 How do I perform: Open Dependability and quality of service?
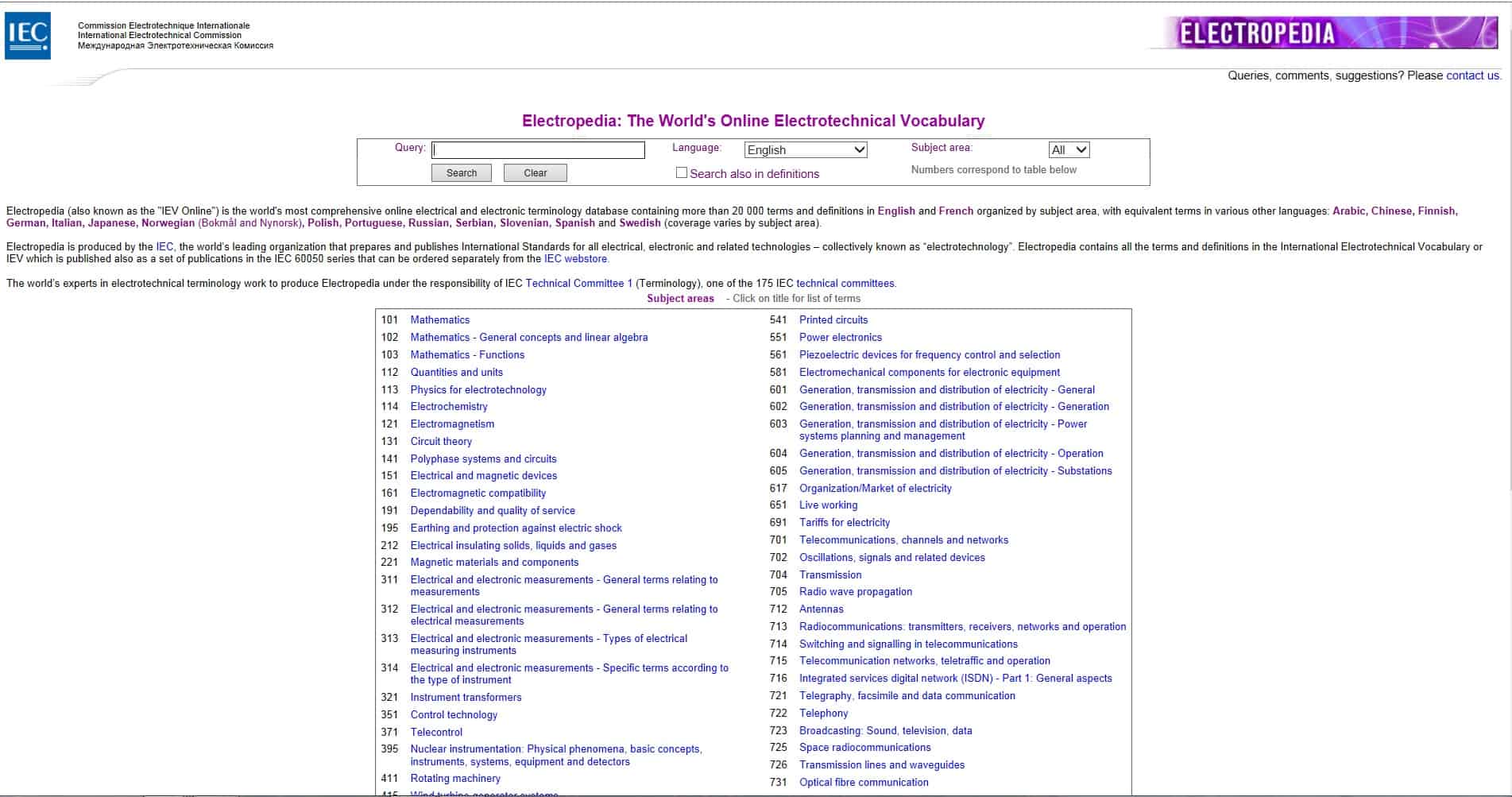pyautogui.click(x=493, y=510)
